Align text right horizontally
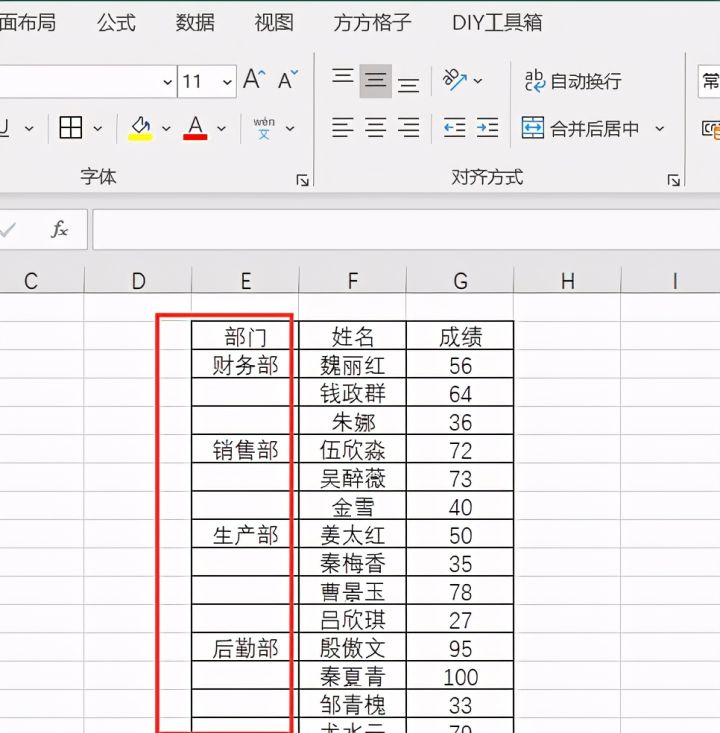The width and height of the screenshot is (720, 733). click(408, 128)
